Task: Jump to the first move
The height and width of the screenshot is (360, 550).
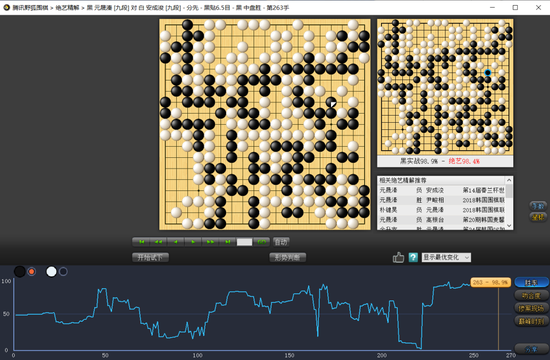Action: 141,242
